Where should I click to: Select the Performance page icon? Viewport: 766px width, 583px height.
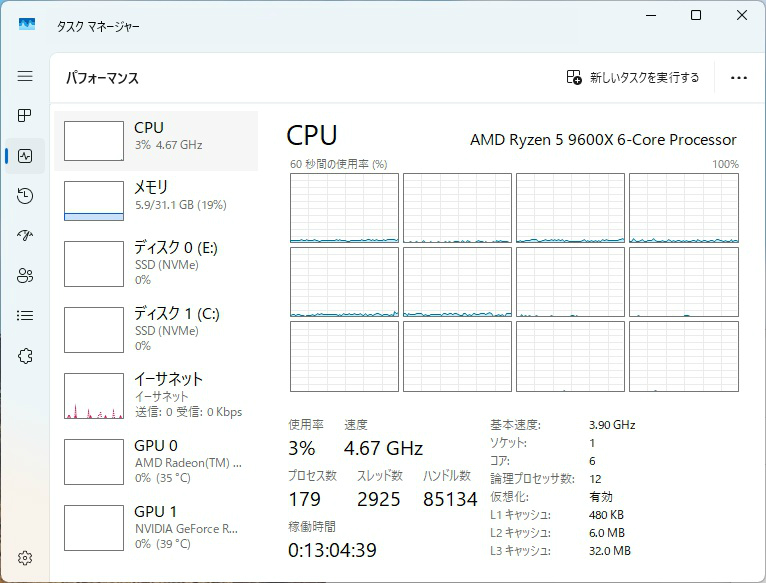(x=25, y=156)
